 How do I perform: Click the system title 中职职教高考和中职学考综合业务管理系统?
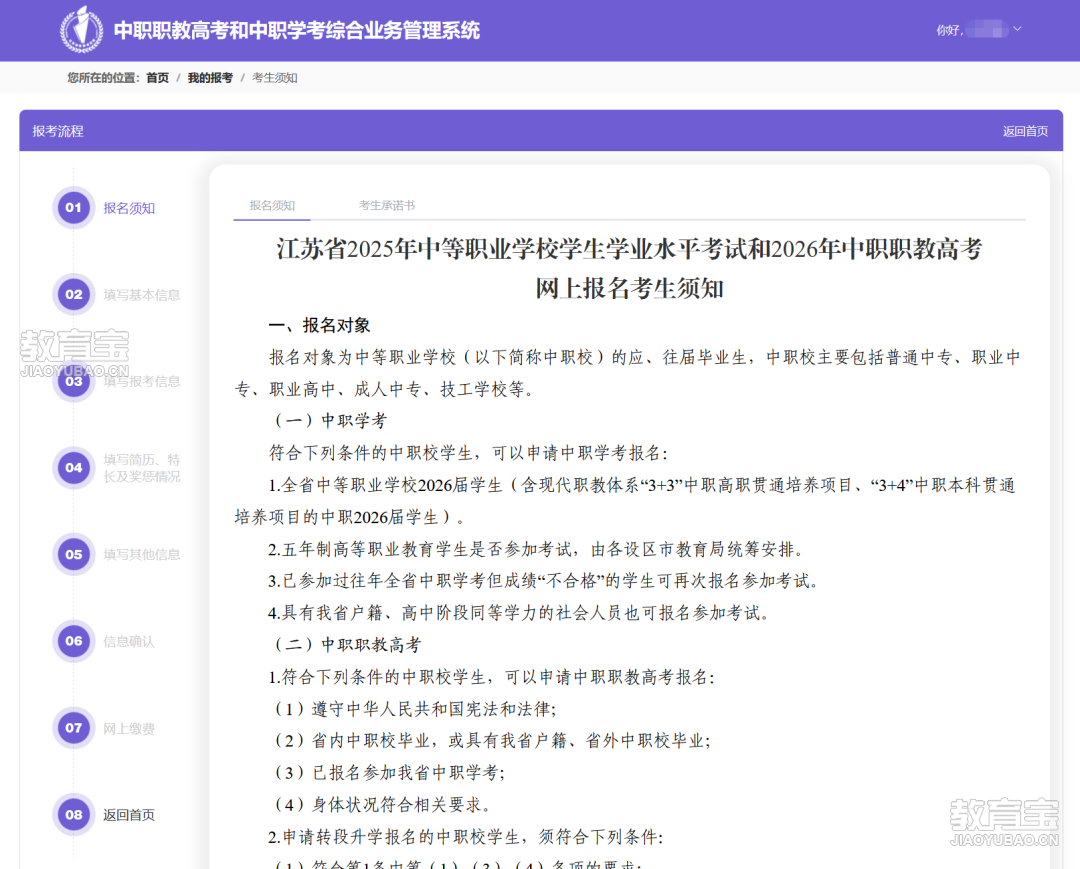point(297,30)
